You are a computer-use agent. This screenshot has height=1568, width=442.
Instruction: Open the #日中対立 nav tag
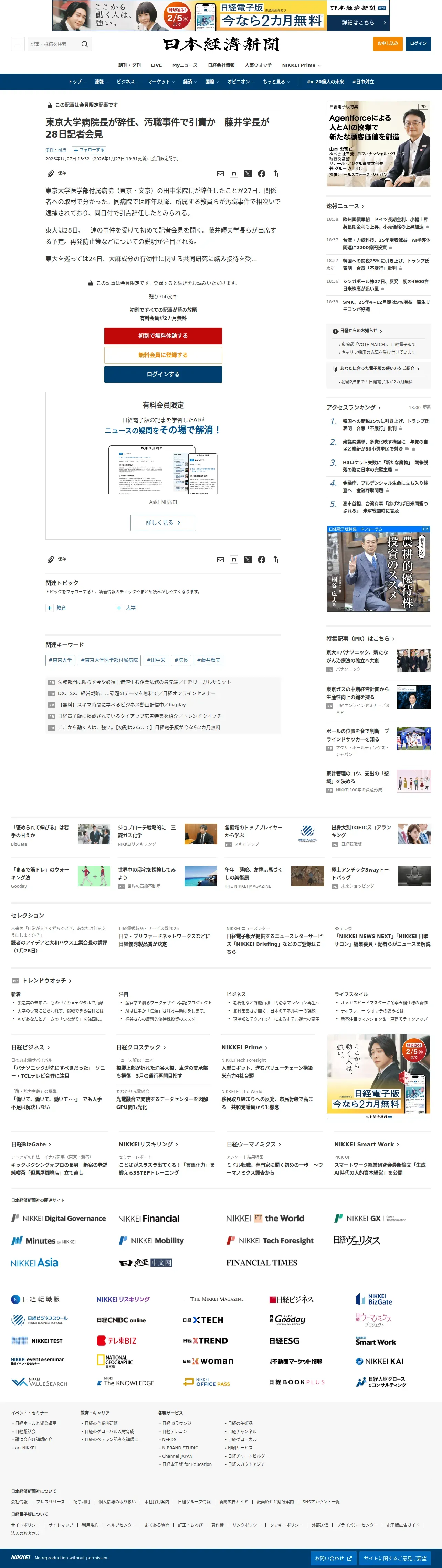pyautogui.click(x=363, y=82)
